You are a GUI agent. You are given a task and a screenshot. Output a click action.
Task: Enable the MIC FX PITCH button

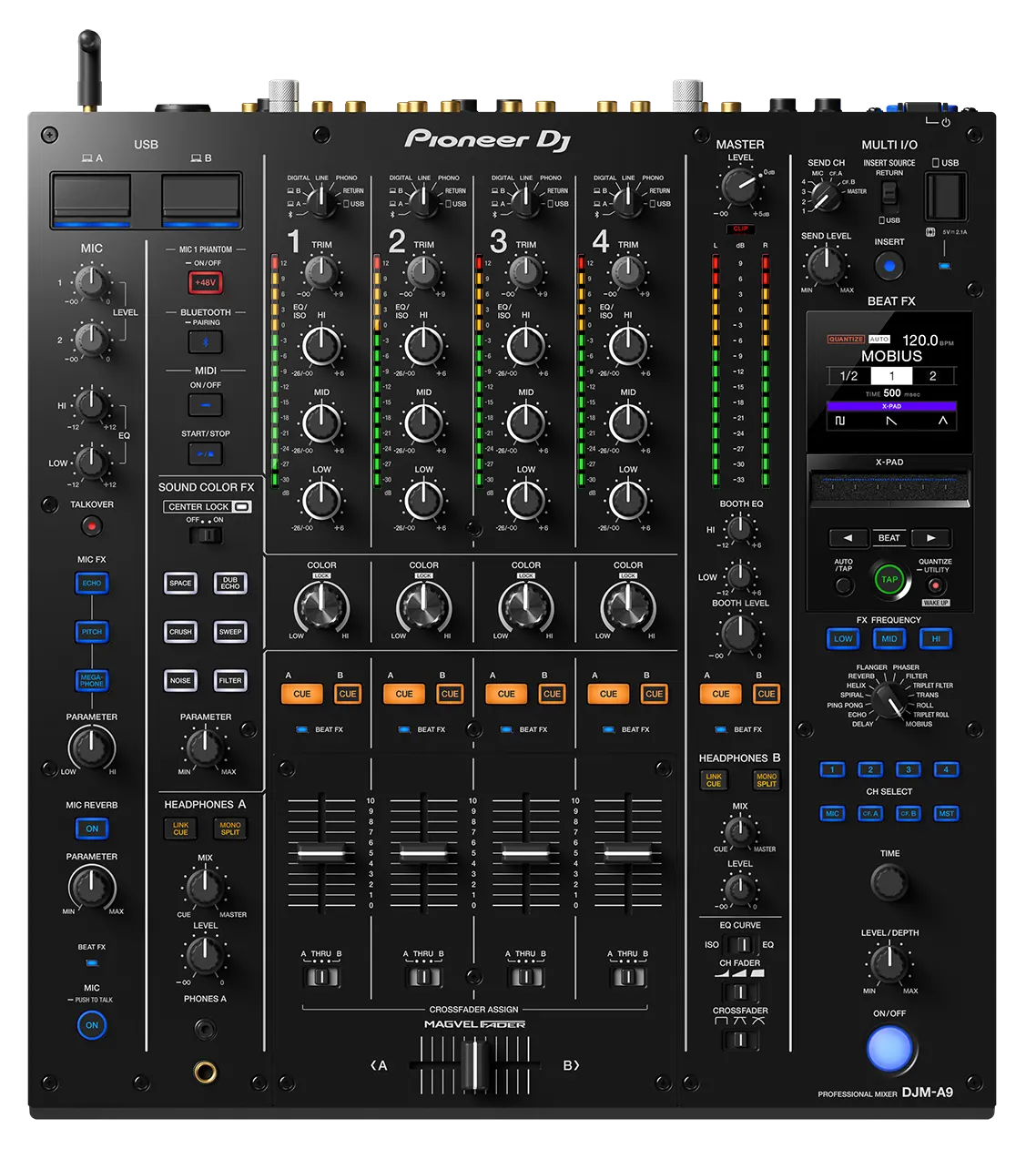tap(92, 632)
